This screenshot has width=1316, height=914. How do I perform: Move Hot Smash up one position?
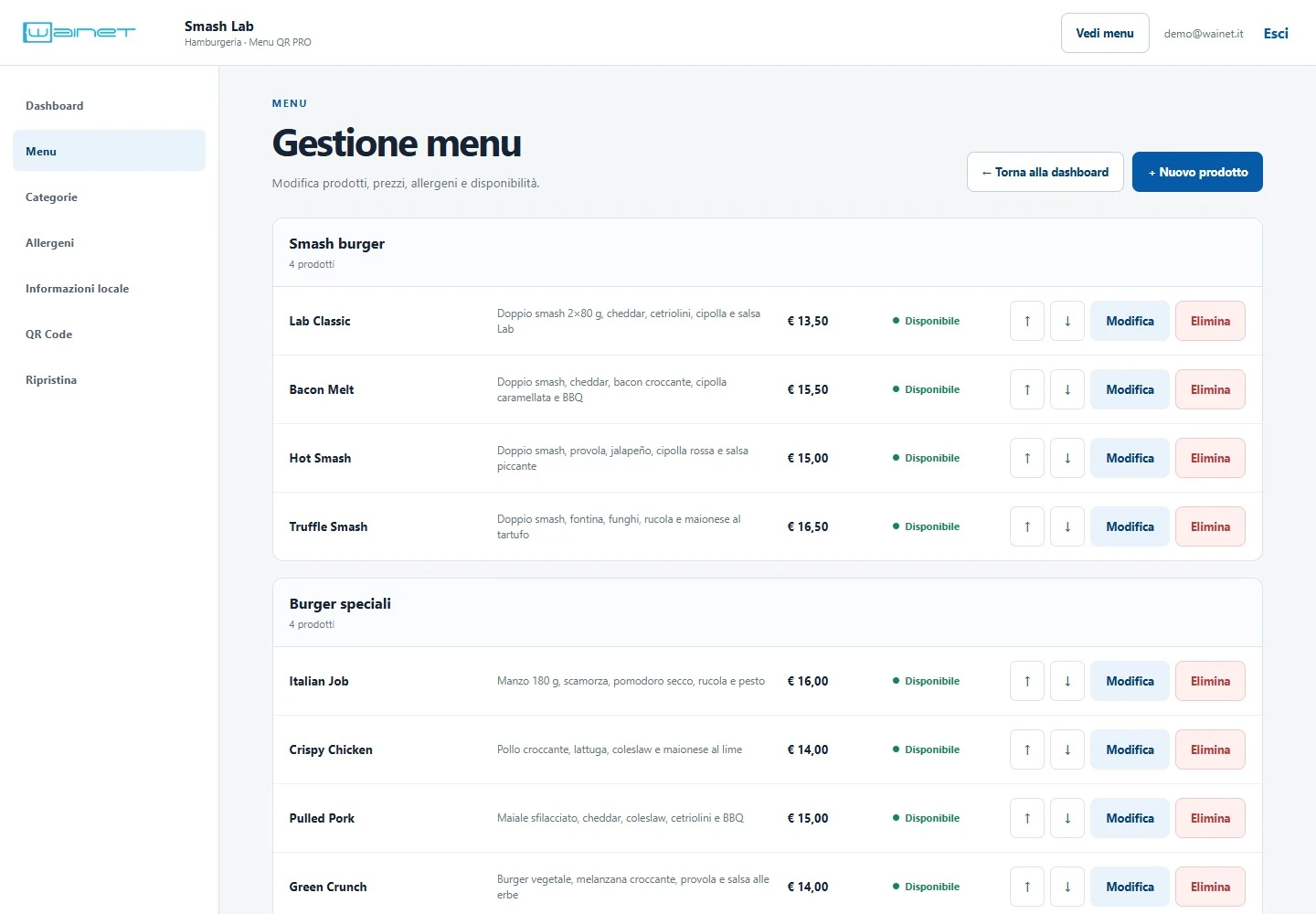click(x=1027, y=458)
